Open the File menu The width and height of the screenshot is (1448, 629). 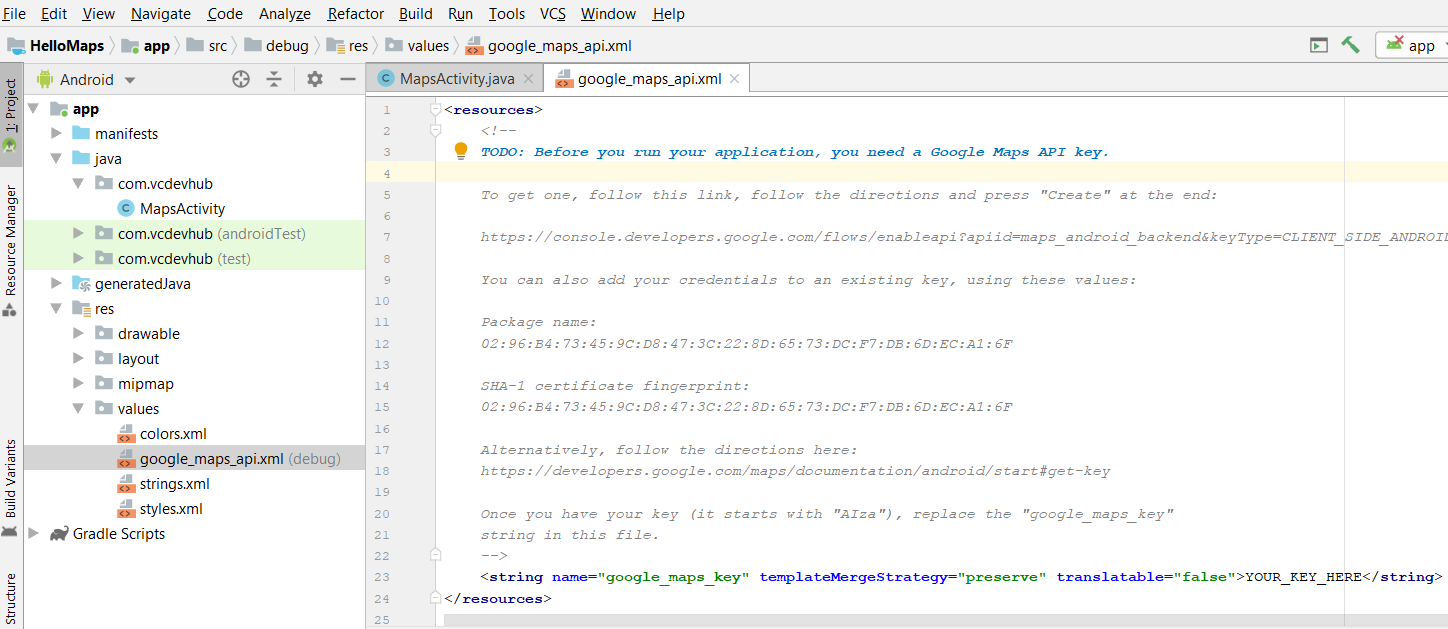[14, 13]
